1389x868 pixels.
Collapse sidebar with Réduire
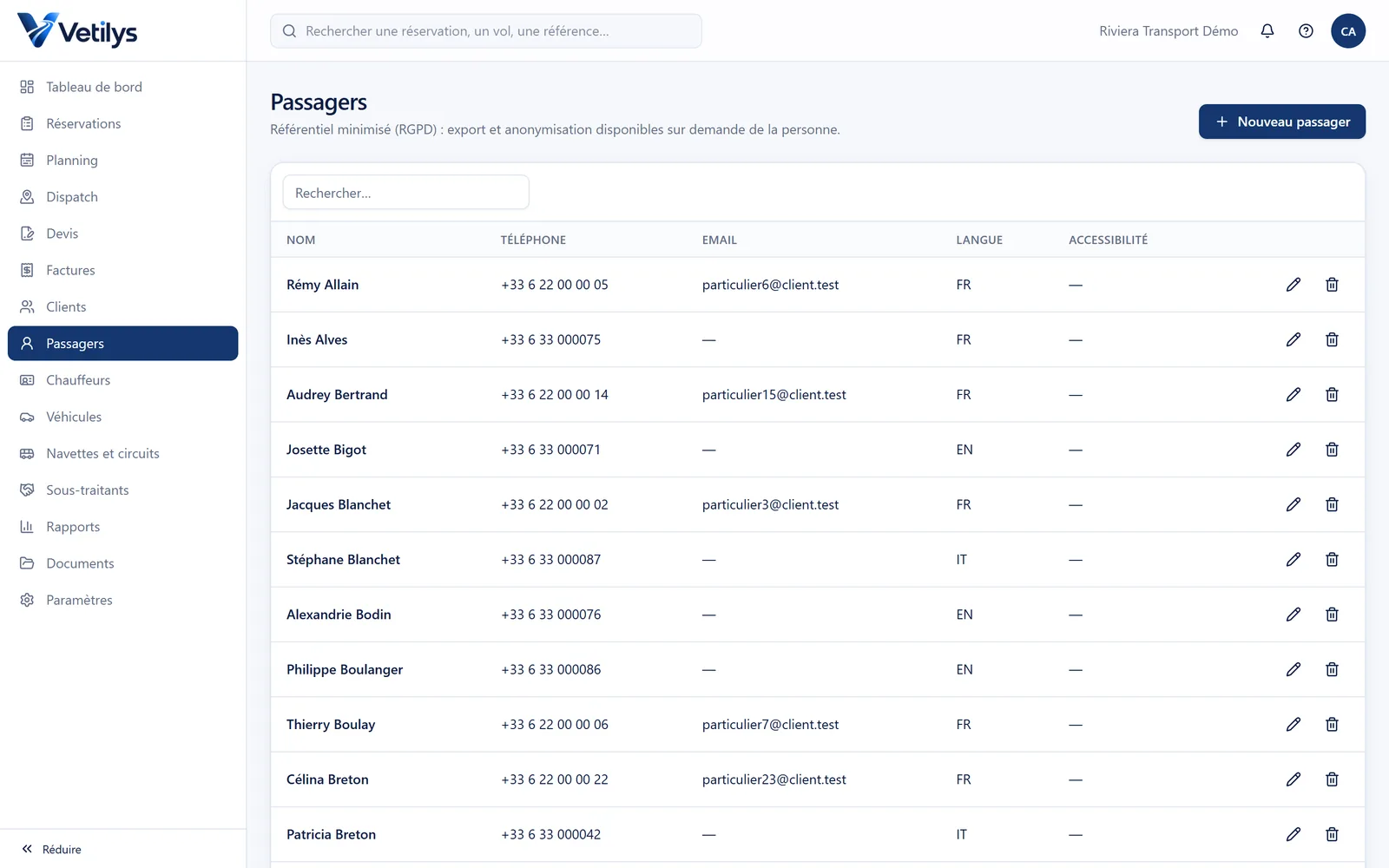point(52,849)
